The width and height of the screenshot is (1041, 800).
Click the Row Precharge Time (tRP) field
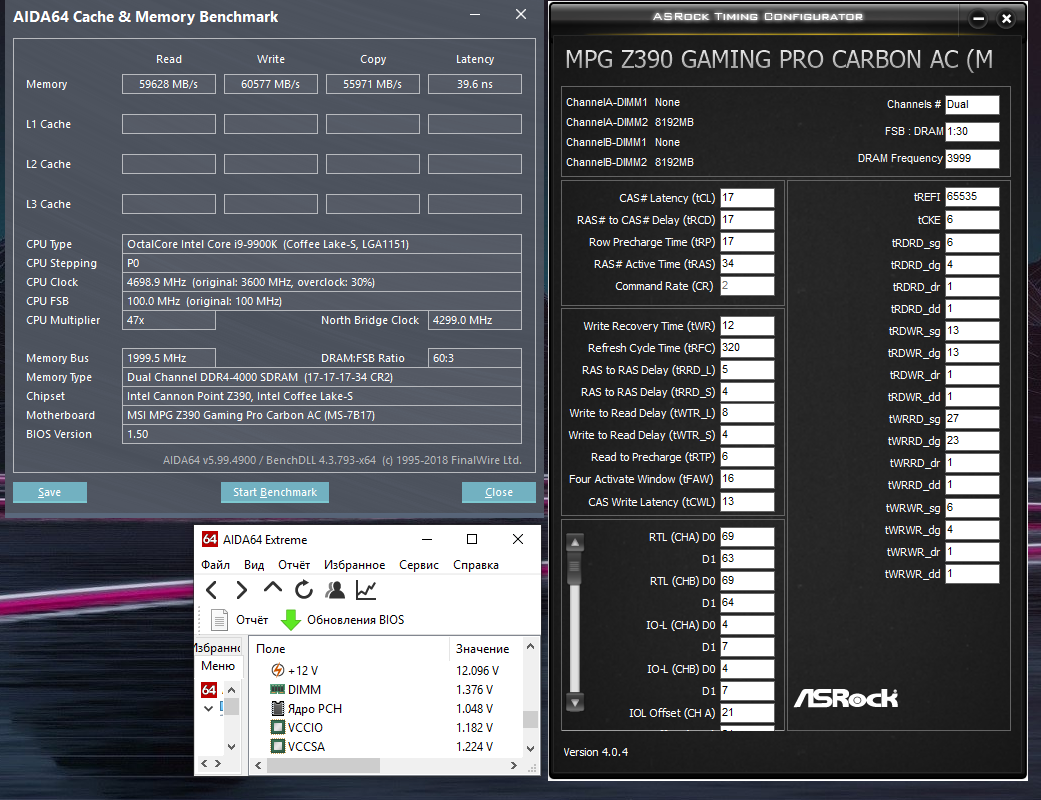pyautogui.click(x=747, y=242)
